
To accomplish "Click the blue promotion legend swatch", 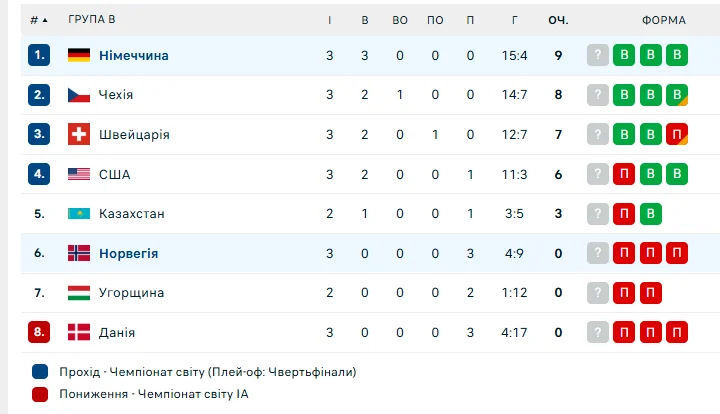I will pyautogui.click(x=39, y=372).
